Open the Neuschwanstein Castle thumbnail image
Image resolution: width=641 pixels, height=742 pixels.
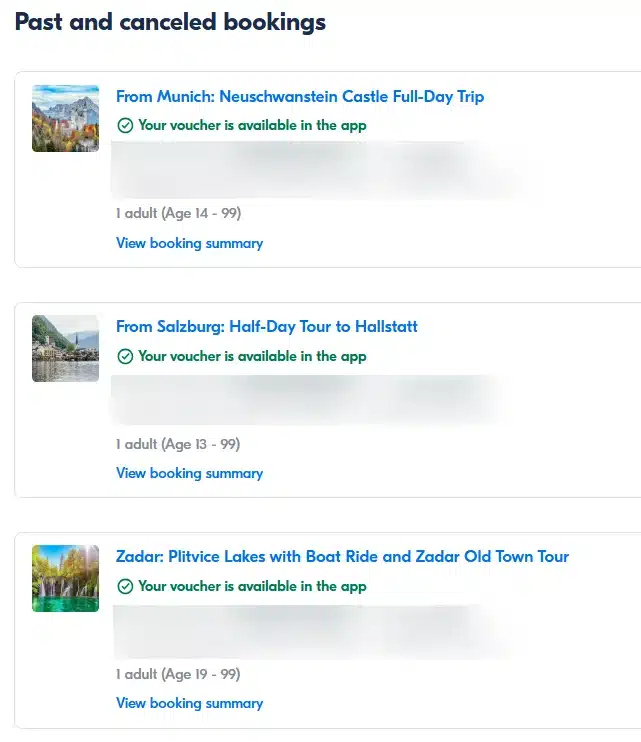point(66,118)
